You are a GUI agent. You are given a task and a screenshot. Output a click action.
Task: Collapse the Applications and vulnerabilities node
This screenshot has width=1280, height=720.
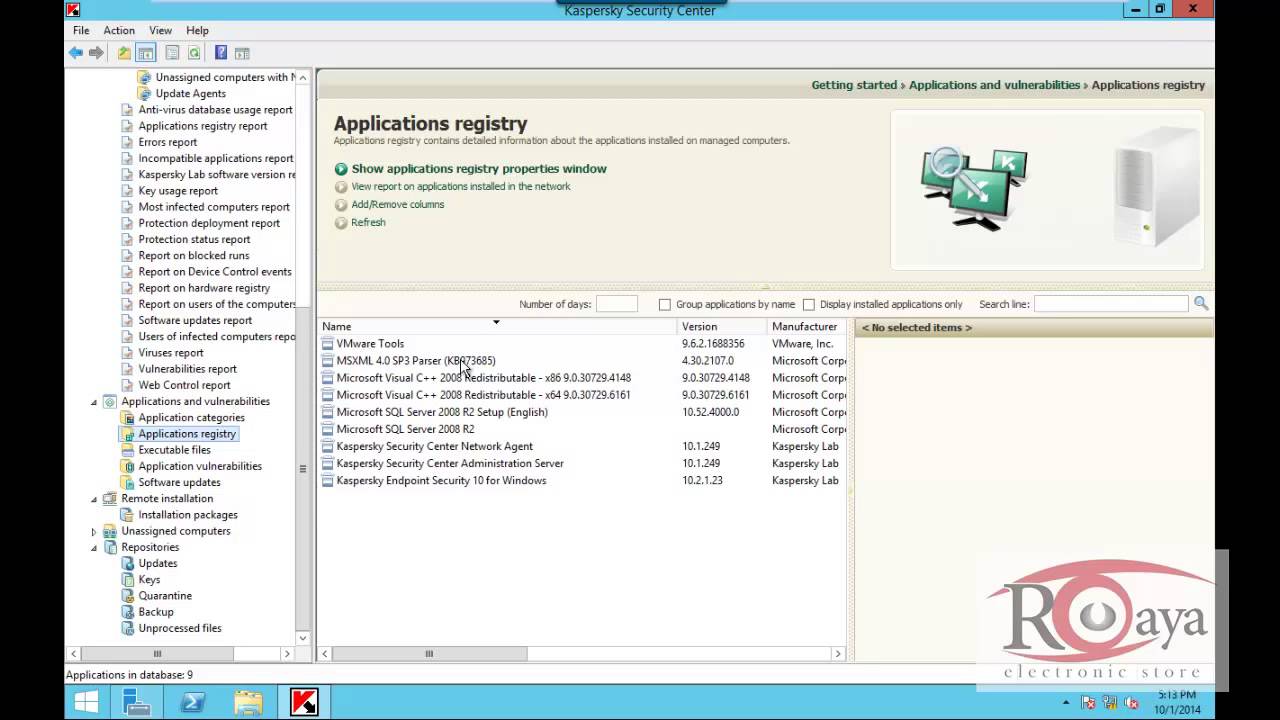click(x=94, y=402)
